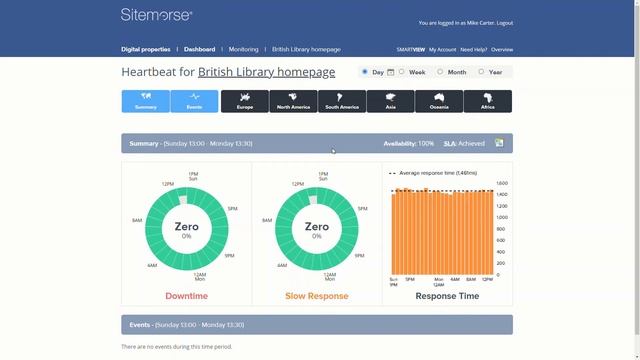
Task: Open the calendar date picker icon
Action: coord(391,72)
